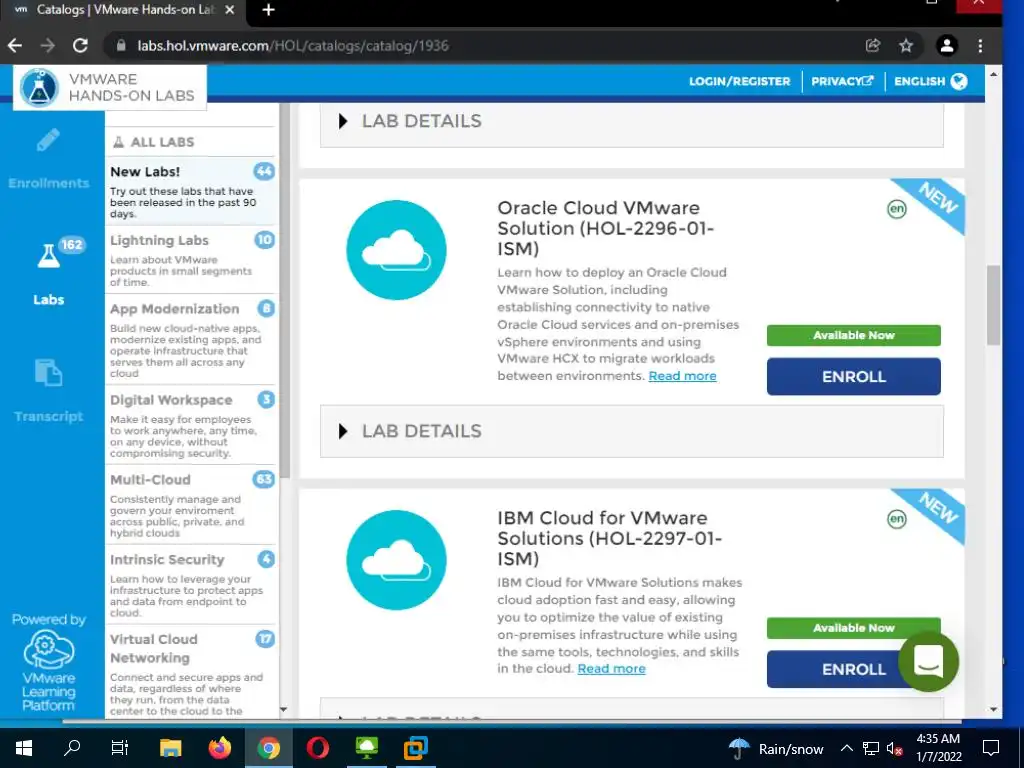Click the muted volume tray icon
Image resolution: width=1024 pixels, height=768 pixels.
pyautogui.click(x=894, y=748)
